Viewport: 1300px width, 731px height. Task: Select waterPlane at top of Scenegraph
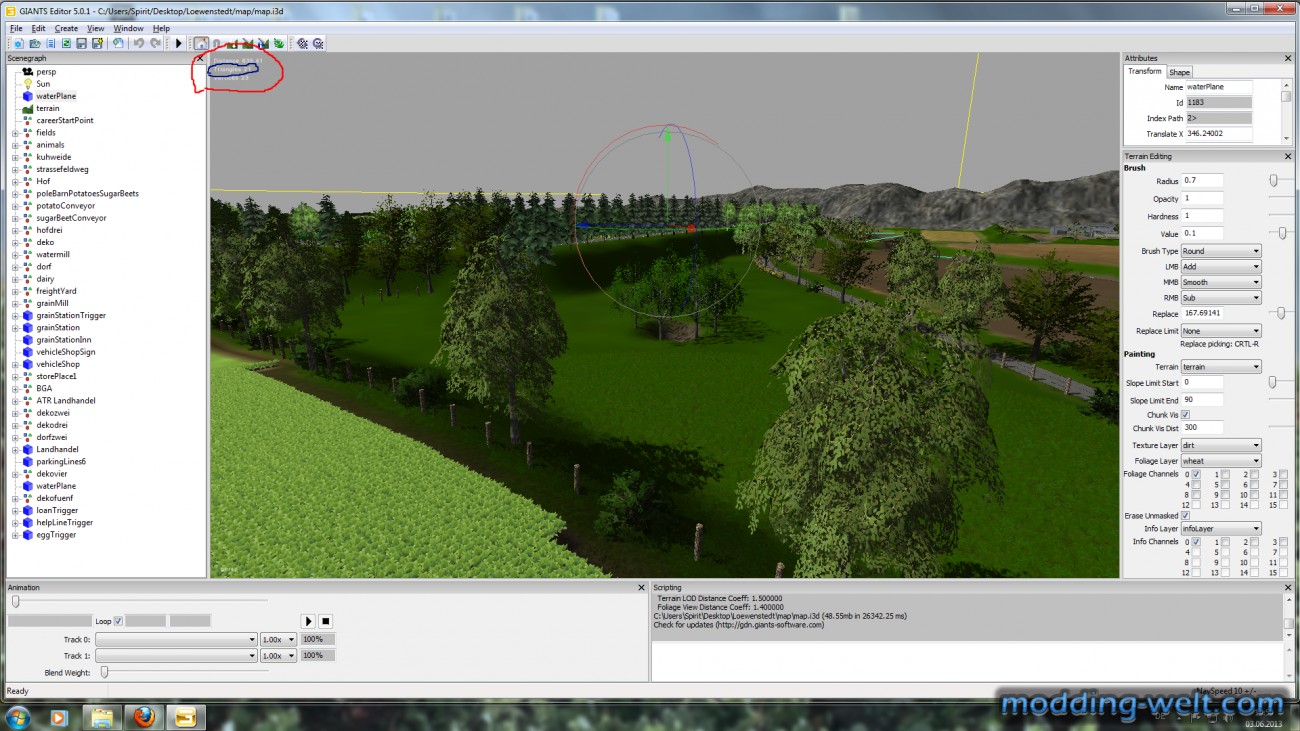pos(56,96)
